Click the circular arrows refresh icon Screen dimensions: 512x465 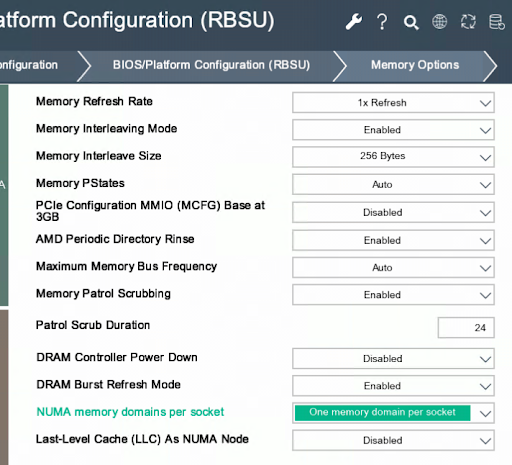(468, 22)
